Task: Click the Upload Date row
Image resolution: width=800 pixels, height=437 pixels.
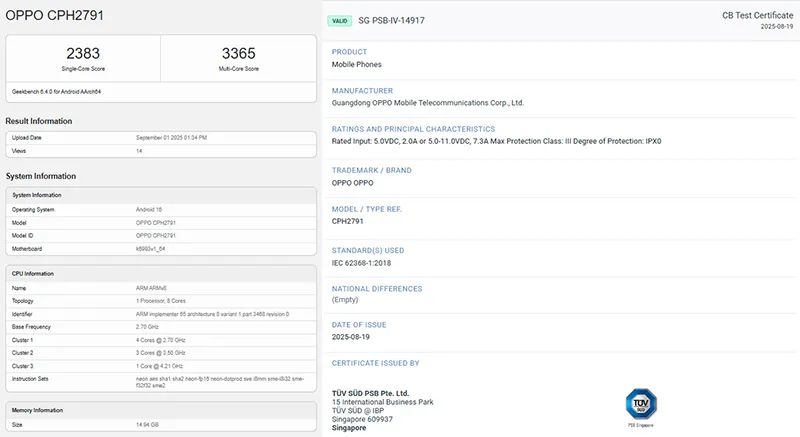Action: click(160, 137)
